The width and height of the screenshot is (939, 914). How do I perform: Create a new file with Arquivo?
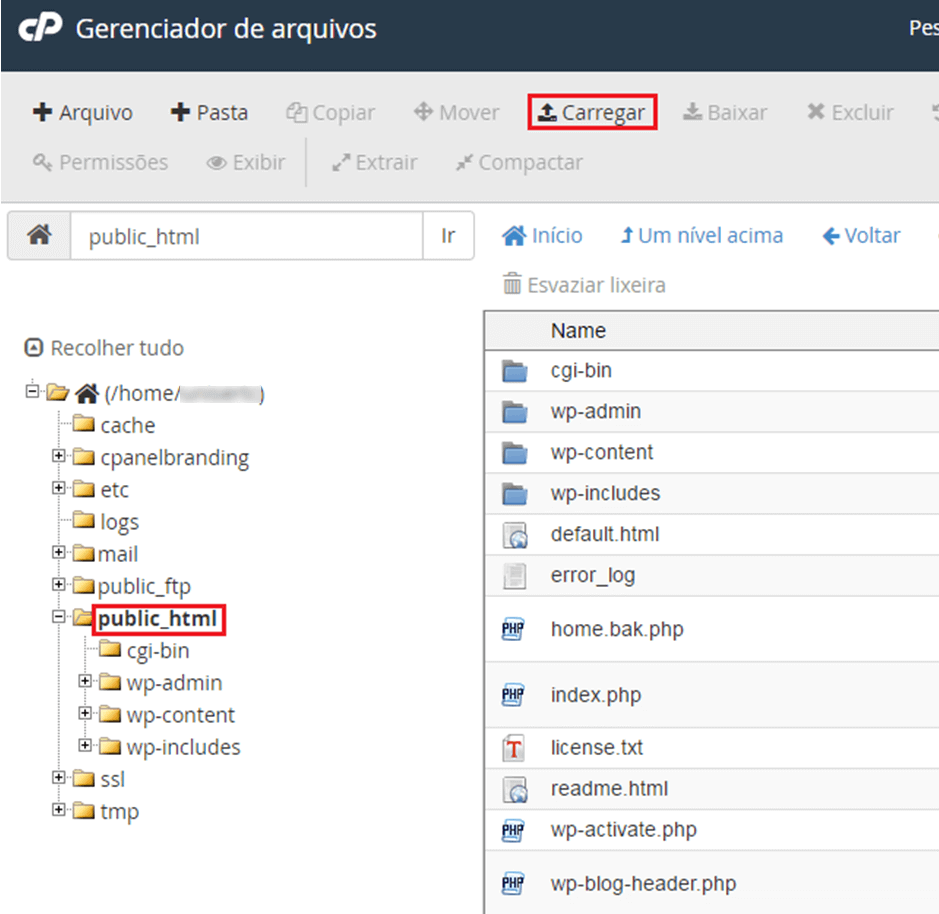click(83, 112)
